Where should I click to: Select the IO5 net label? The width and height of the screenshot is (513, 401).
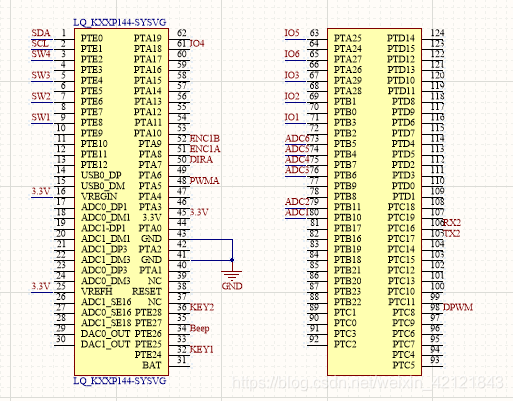292,33
